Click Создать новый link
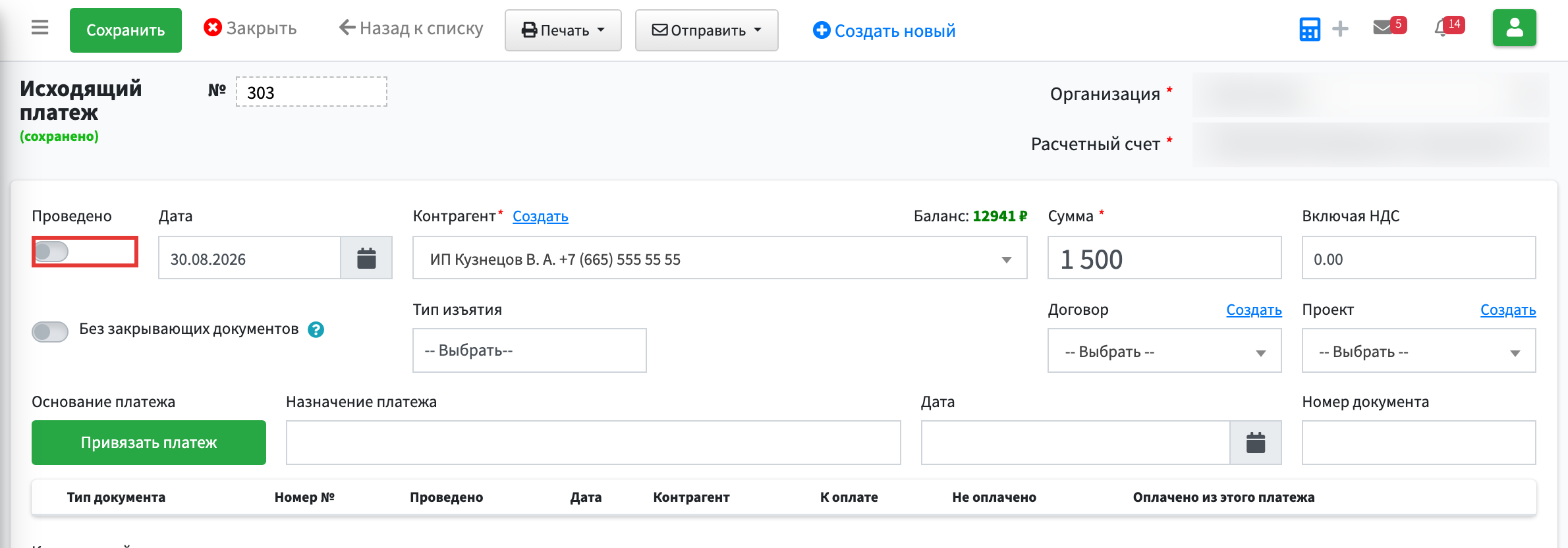Image resolution: width=1568 pixels, height=548 pixels. 884,30
